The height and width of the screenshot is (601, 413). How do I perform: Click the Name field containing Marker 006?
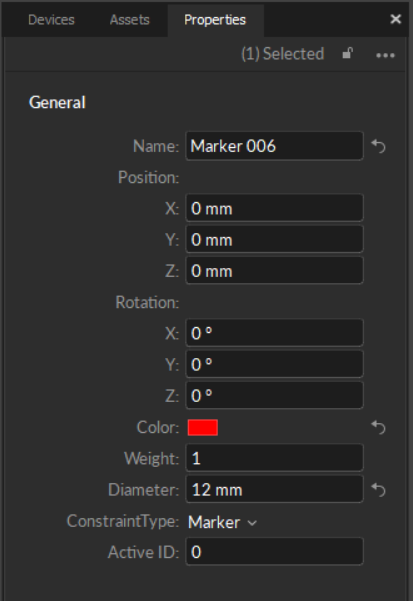274,146
